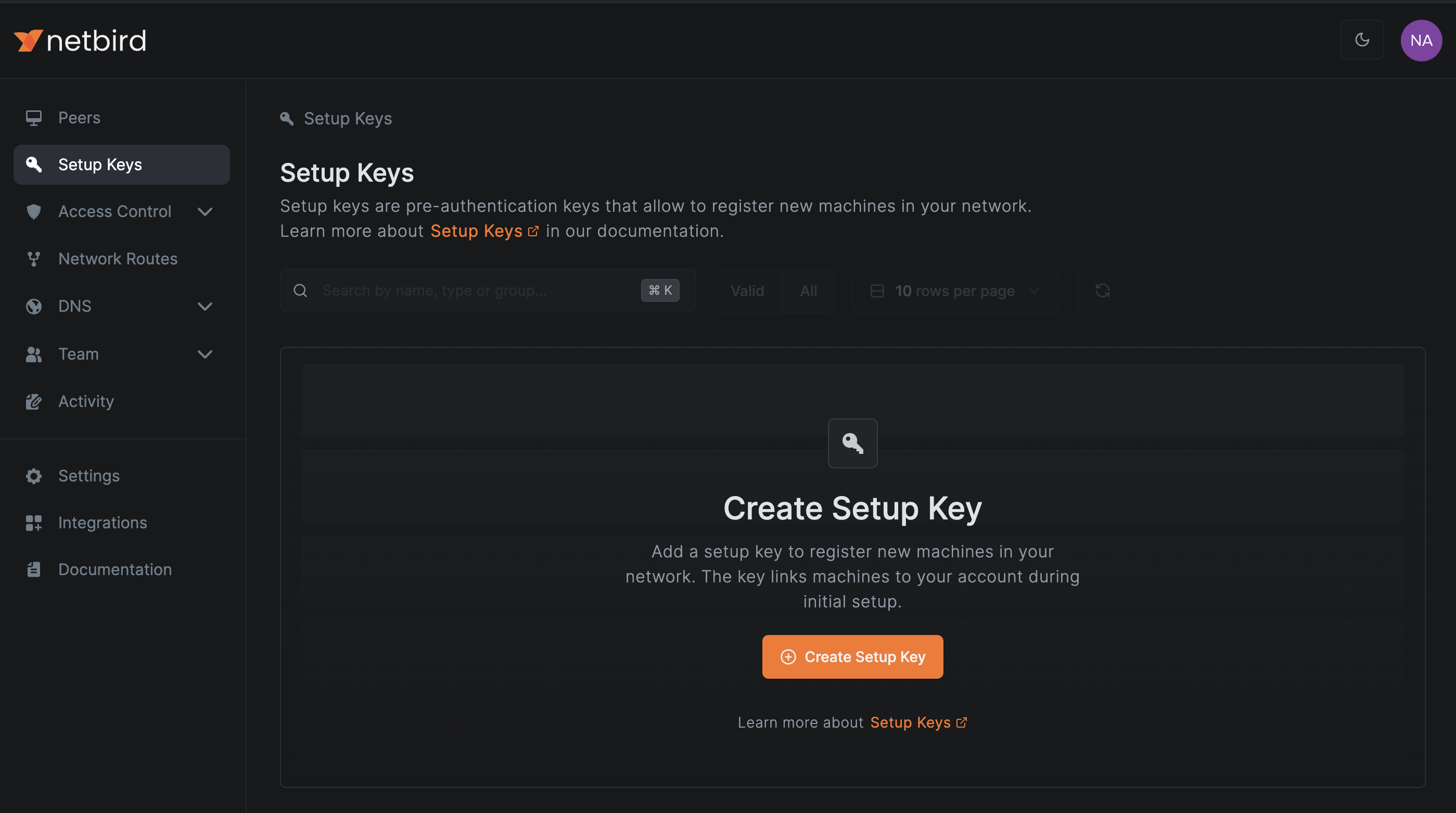Enable the Valid keys filter
1456x813 pixels.
tap(747, 290)
